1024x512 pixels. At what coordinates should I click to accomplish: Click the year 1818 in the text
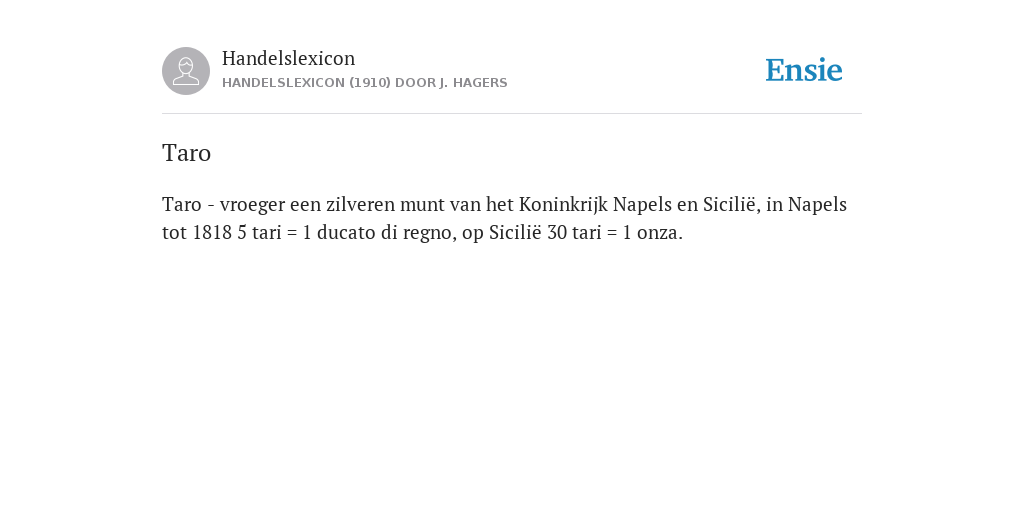212,232
